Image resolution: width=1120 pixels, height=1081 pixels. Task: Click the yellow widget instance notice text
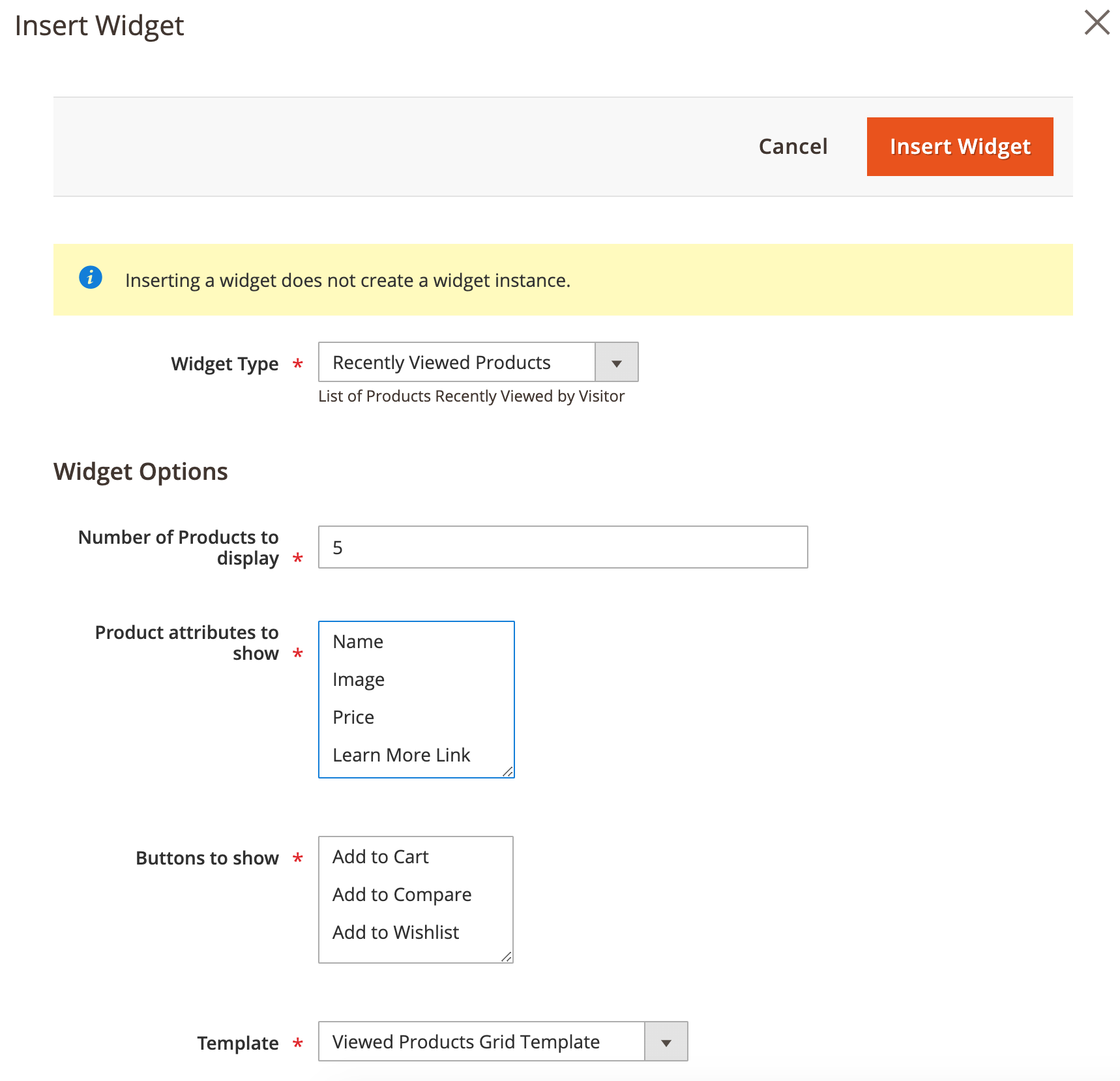click(347, 280)
